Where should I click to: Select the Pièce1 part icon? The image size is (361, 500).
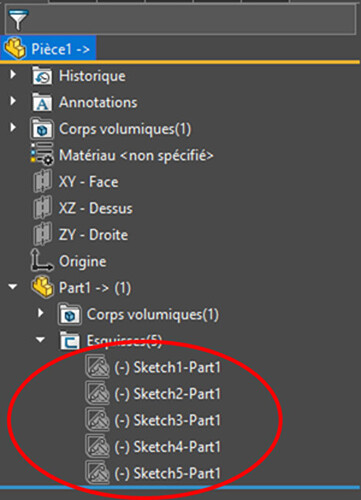click(14, 49)
